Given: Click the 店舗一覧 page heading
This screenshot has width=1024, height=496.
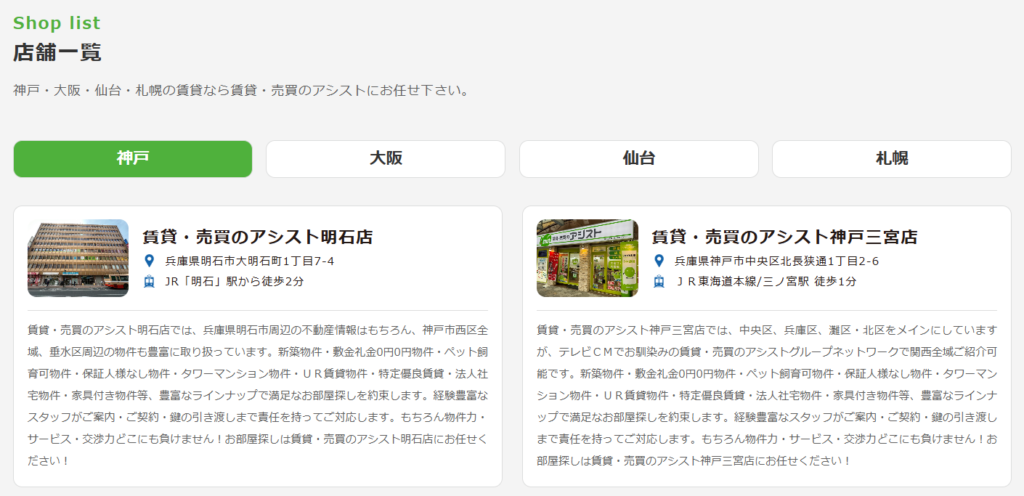Looking at the screenshot, I should 57,52.
